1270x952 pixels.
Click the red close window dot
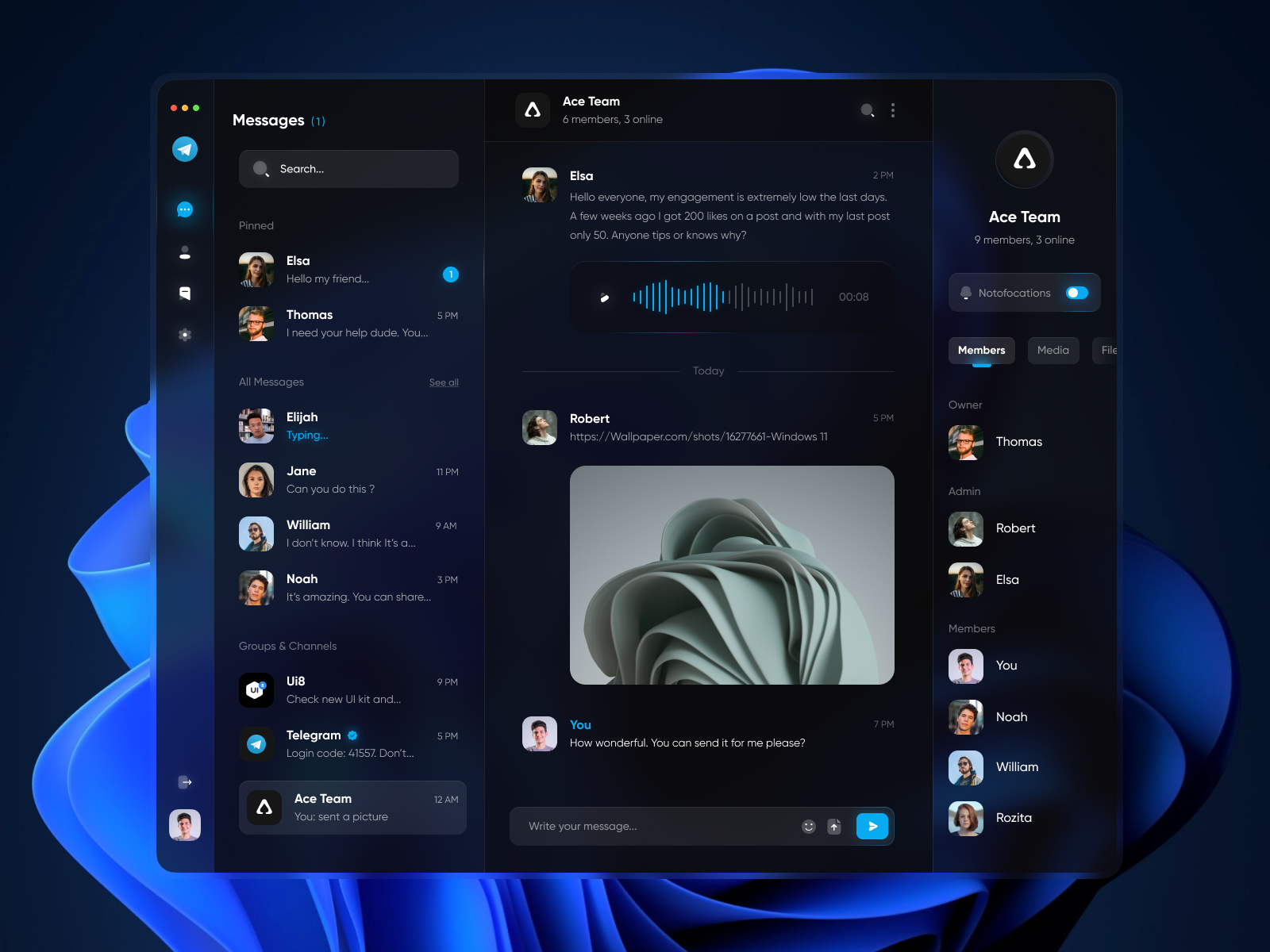click(174, 108)
